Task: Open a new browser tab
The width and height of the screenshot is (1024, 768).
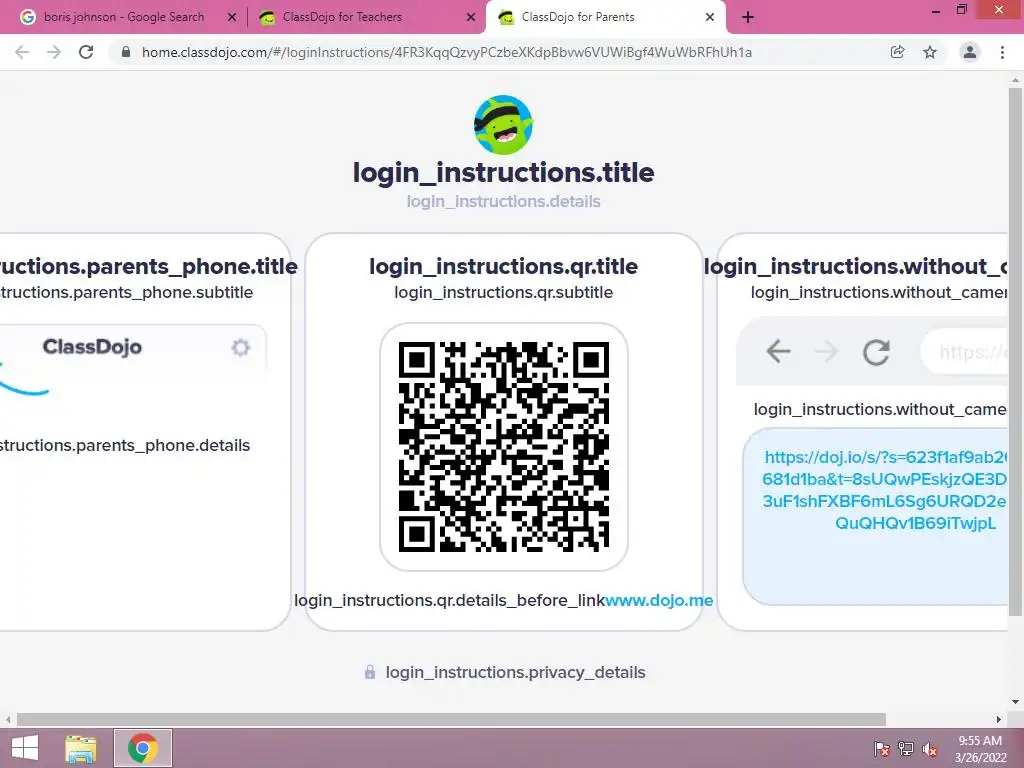Action: [x=748, y=18]
